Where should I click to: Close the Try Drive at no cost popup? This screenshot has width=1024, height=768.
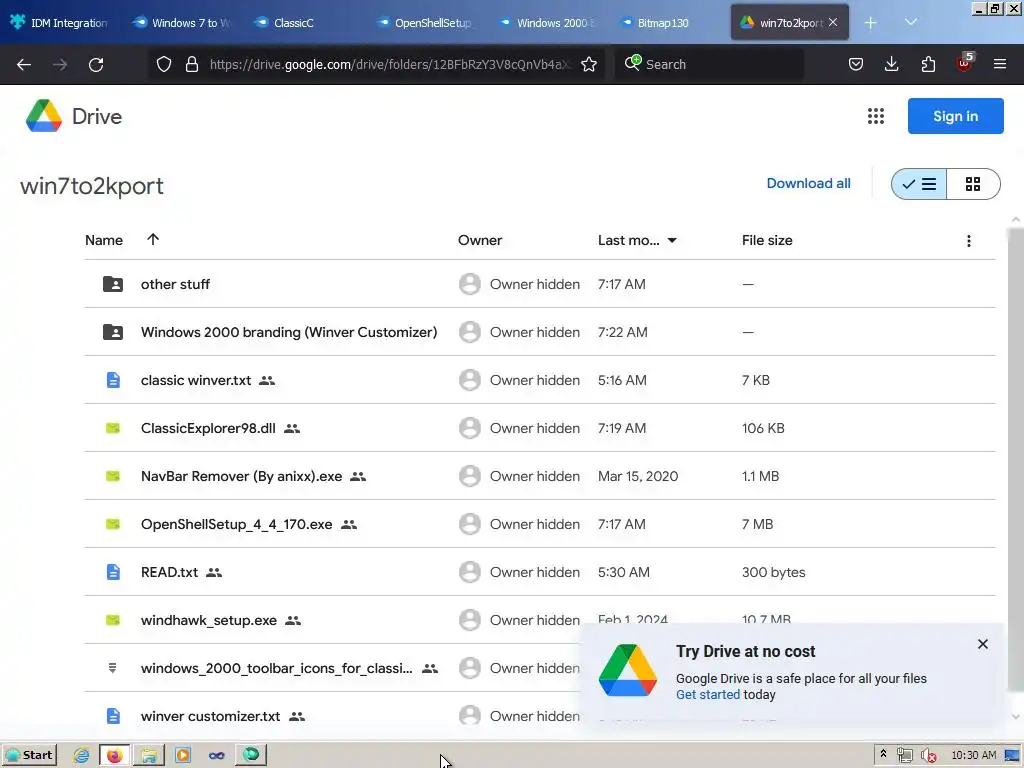tap(983, 644)
